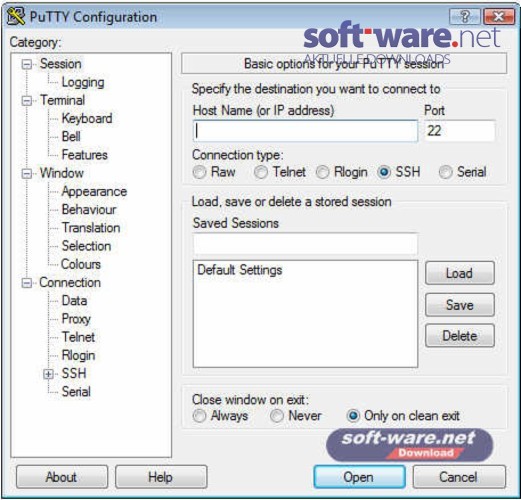Expand the SSH tree node

tap(48, 374)
